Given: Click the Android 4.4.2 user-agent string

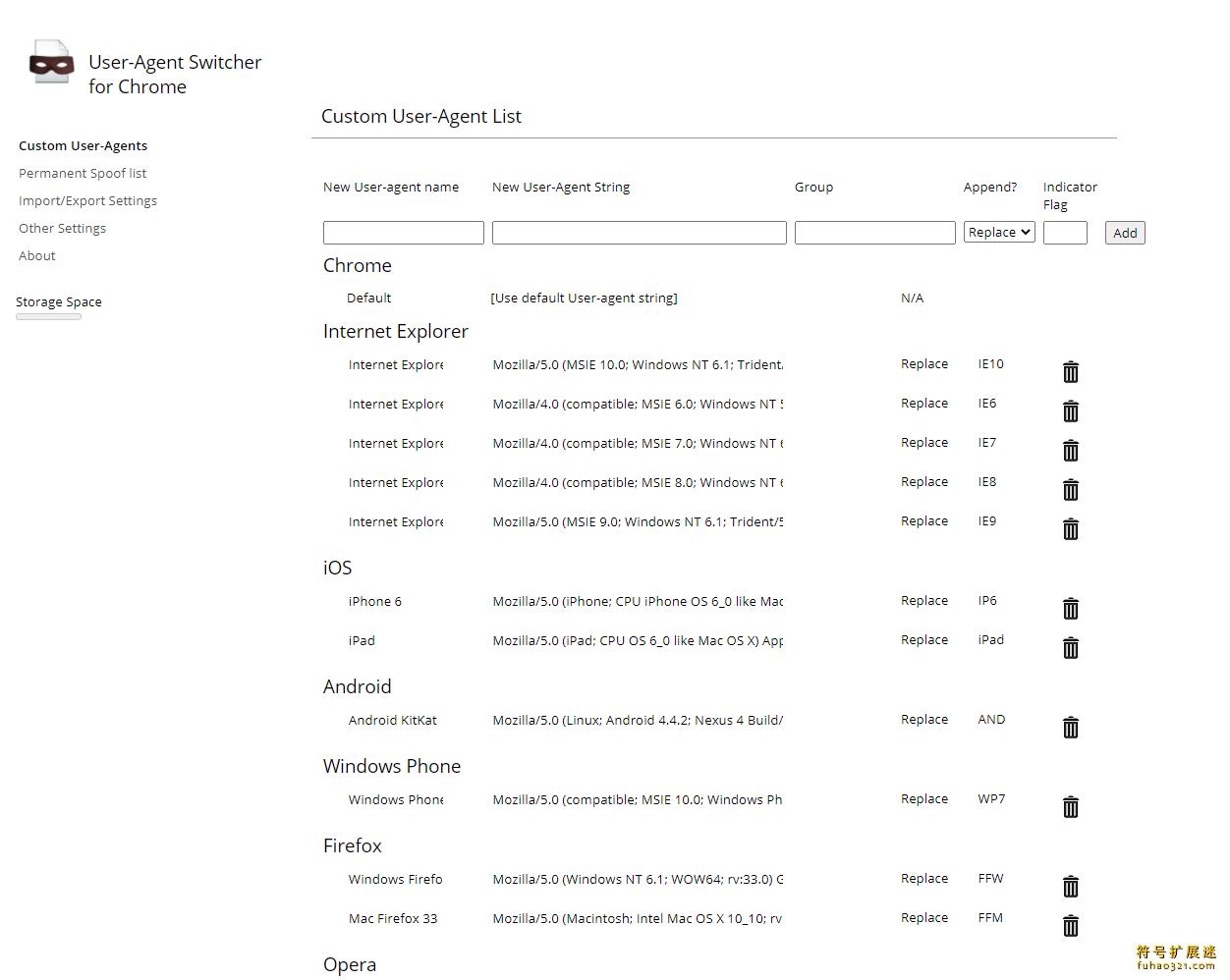Looking at the screenshot, I should coord(638,720).
